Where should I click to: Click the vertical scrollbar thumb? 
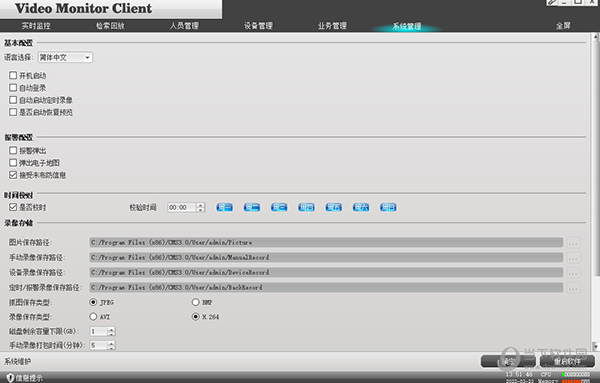point(595,158)
